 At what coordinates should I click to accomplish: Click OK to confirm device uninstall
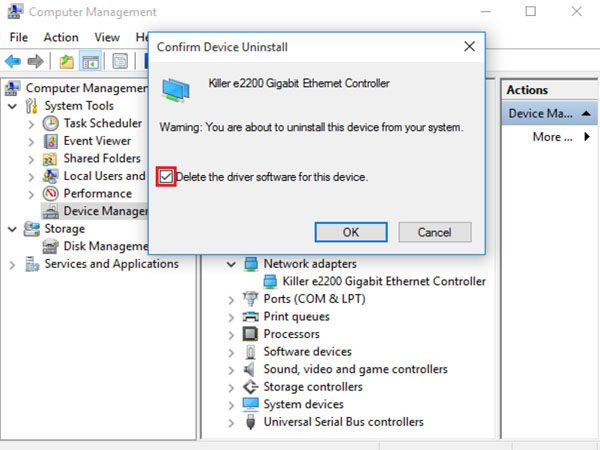[350, 232]
